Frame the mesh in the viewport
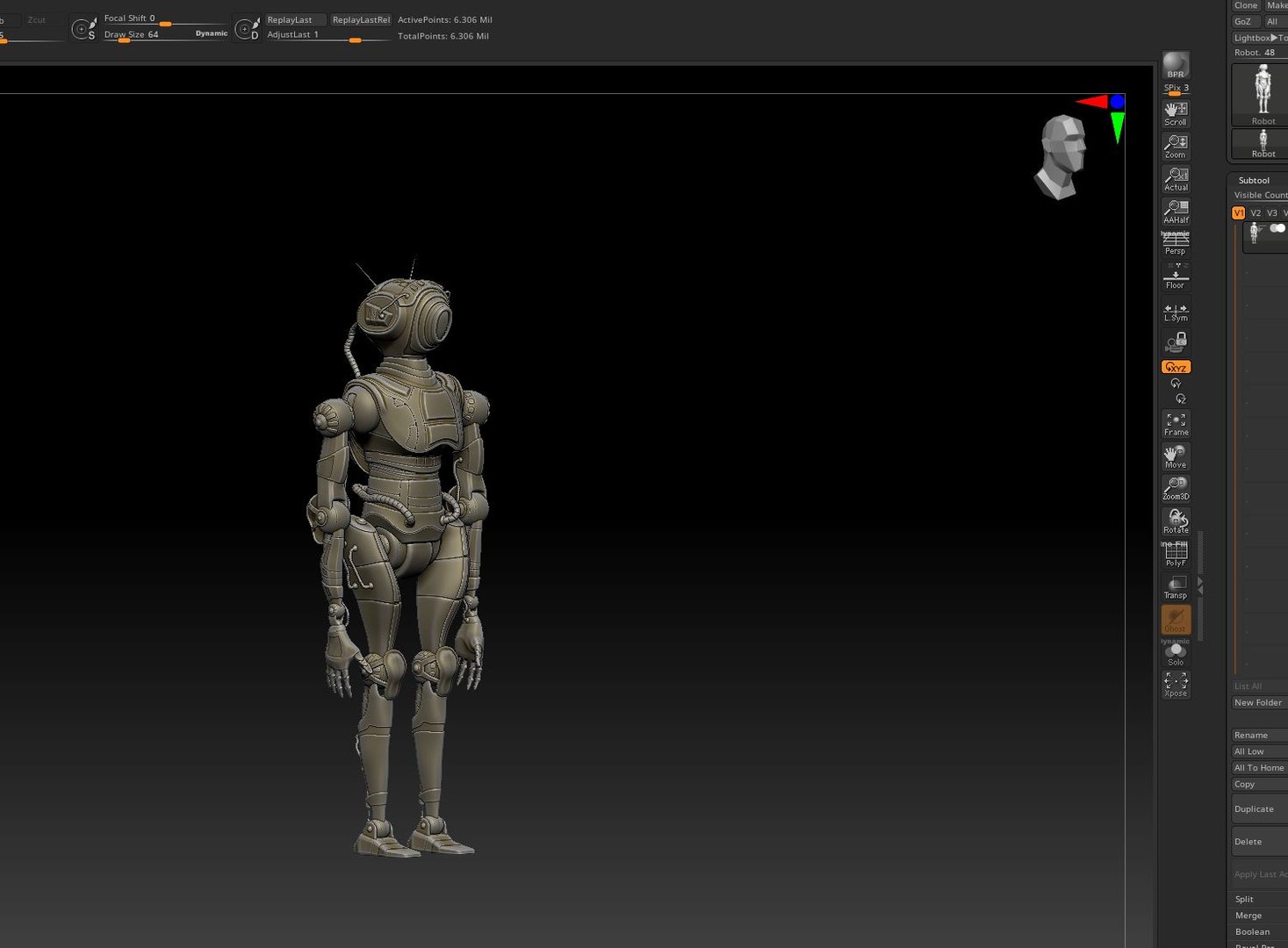Screen dimensions: 1288x948 [1176, 424]
